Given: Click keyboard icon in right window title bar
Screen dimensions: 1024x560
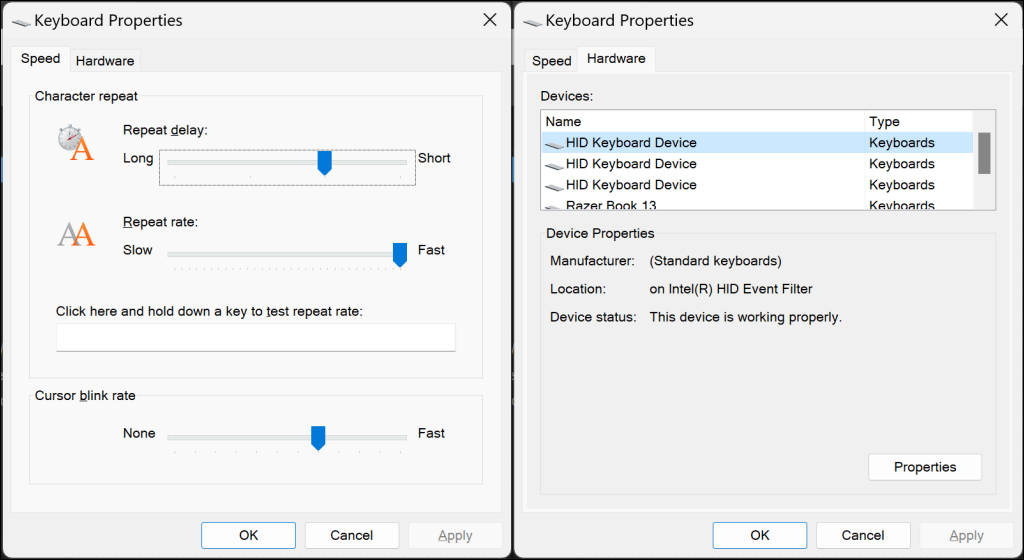Looking at the screenshot, I should (532, 21).
